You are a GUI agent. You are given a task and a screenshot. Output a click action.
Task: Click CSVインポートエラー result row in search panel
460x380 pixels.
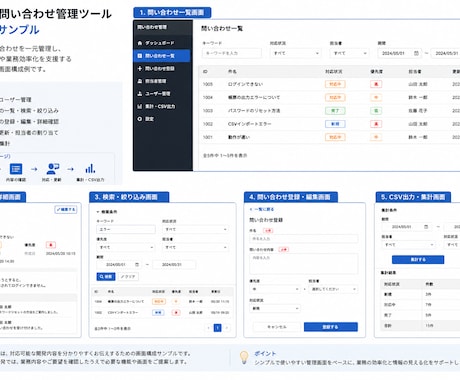162,313
